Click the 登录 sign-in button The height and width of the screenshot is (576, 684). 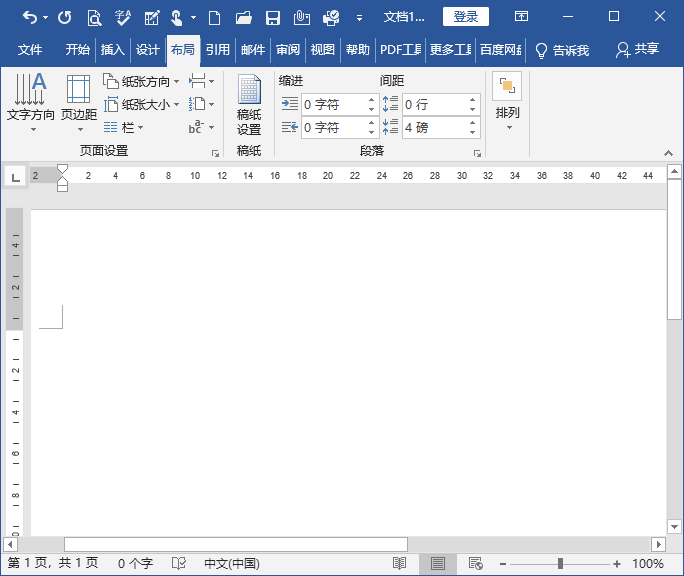click(x=465, y=17)
